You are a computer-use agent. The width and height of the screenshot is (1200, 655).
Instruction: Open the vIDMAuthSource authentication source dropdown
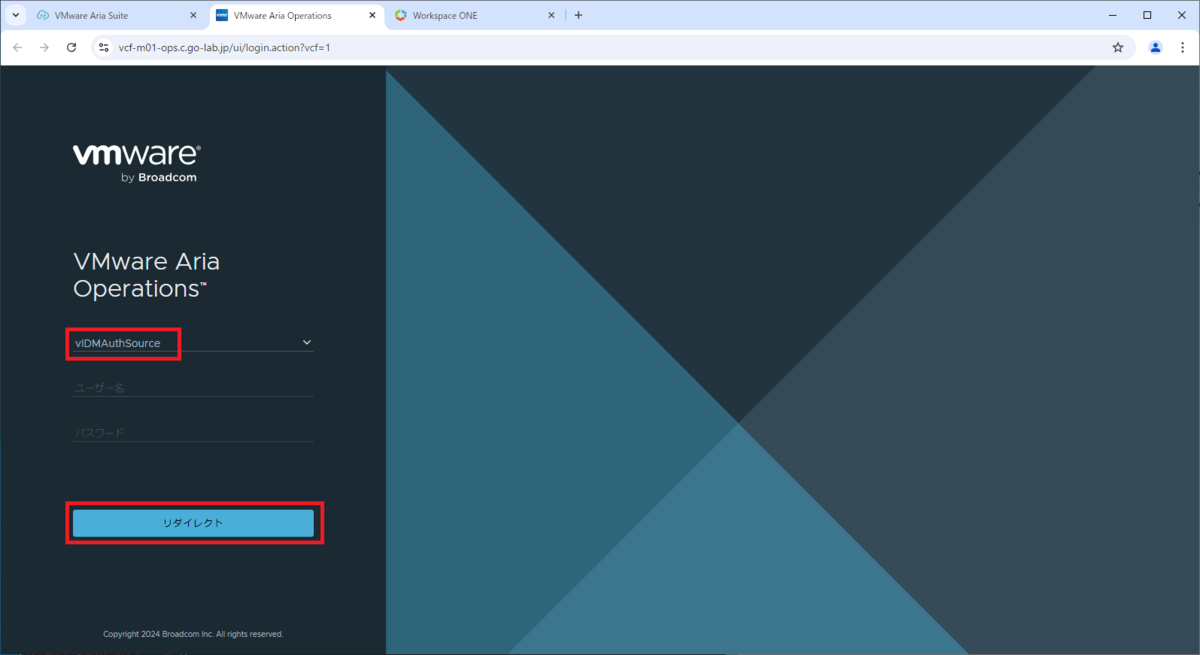(x=193, y=343)
